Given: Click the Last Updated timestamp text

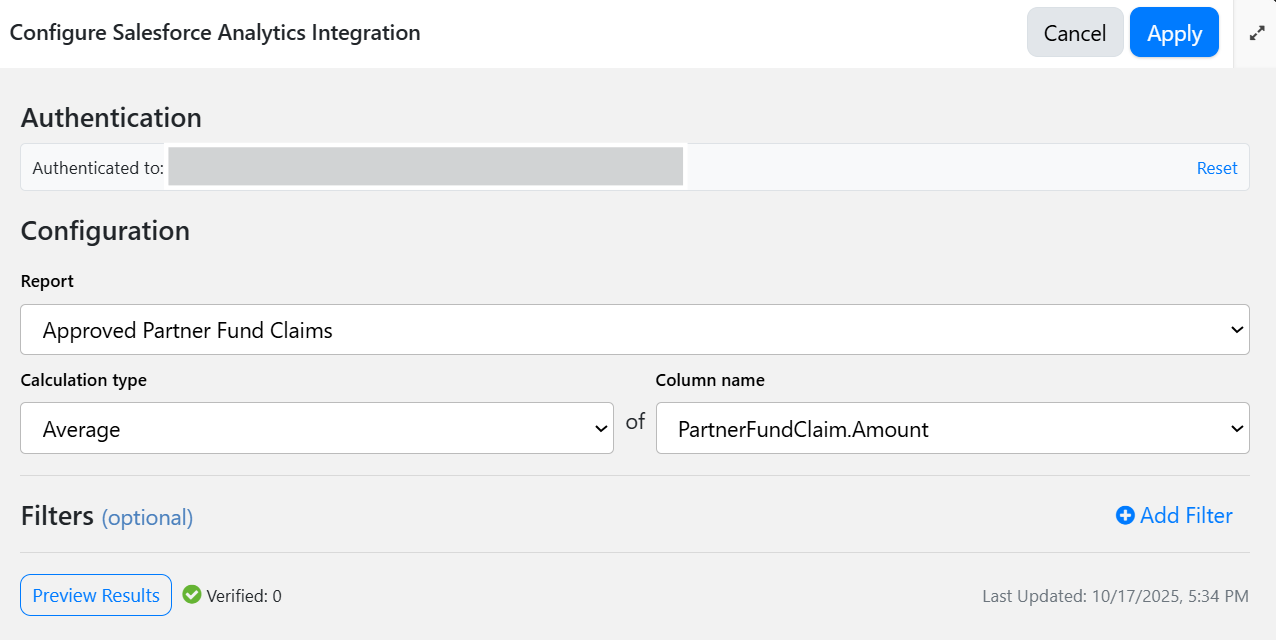Looking at the screenshot, I should [1115, 596].
